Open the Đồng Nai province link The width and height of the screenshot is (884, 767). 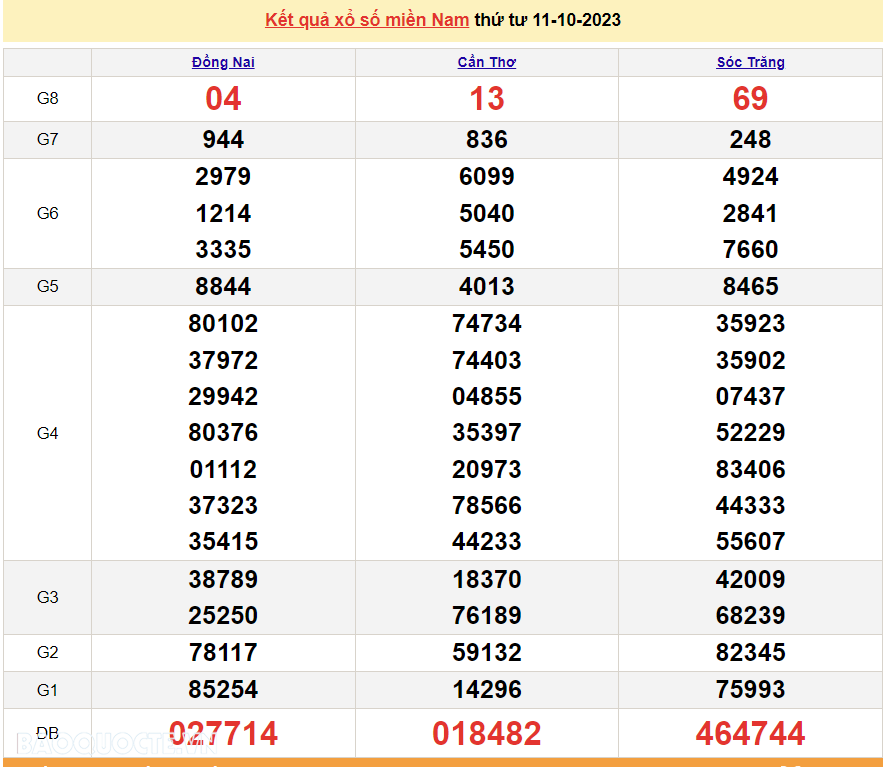[x=223, y=62]
